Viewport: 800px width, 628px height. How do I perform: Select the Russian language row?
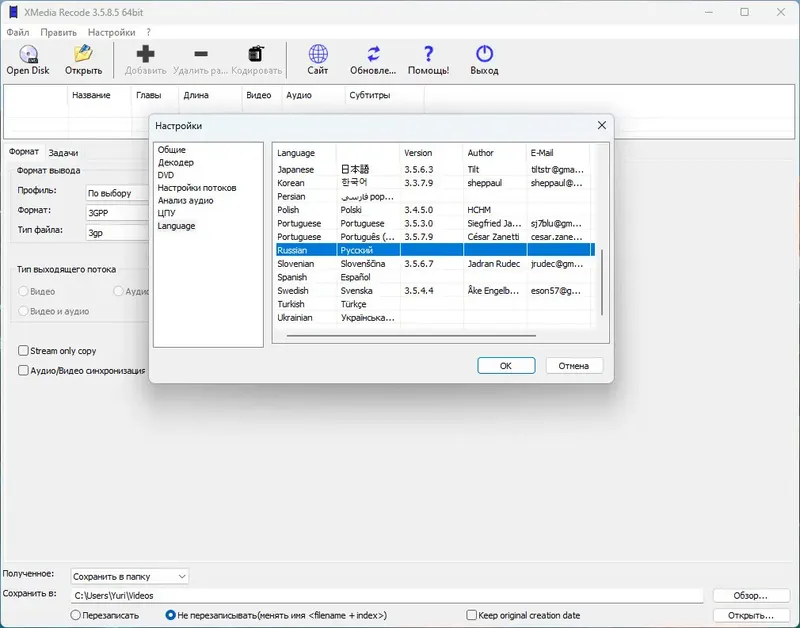435,250
